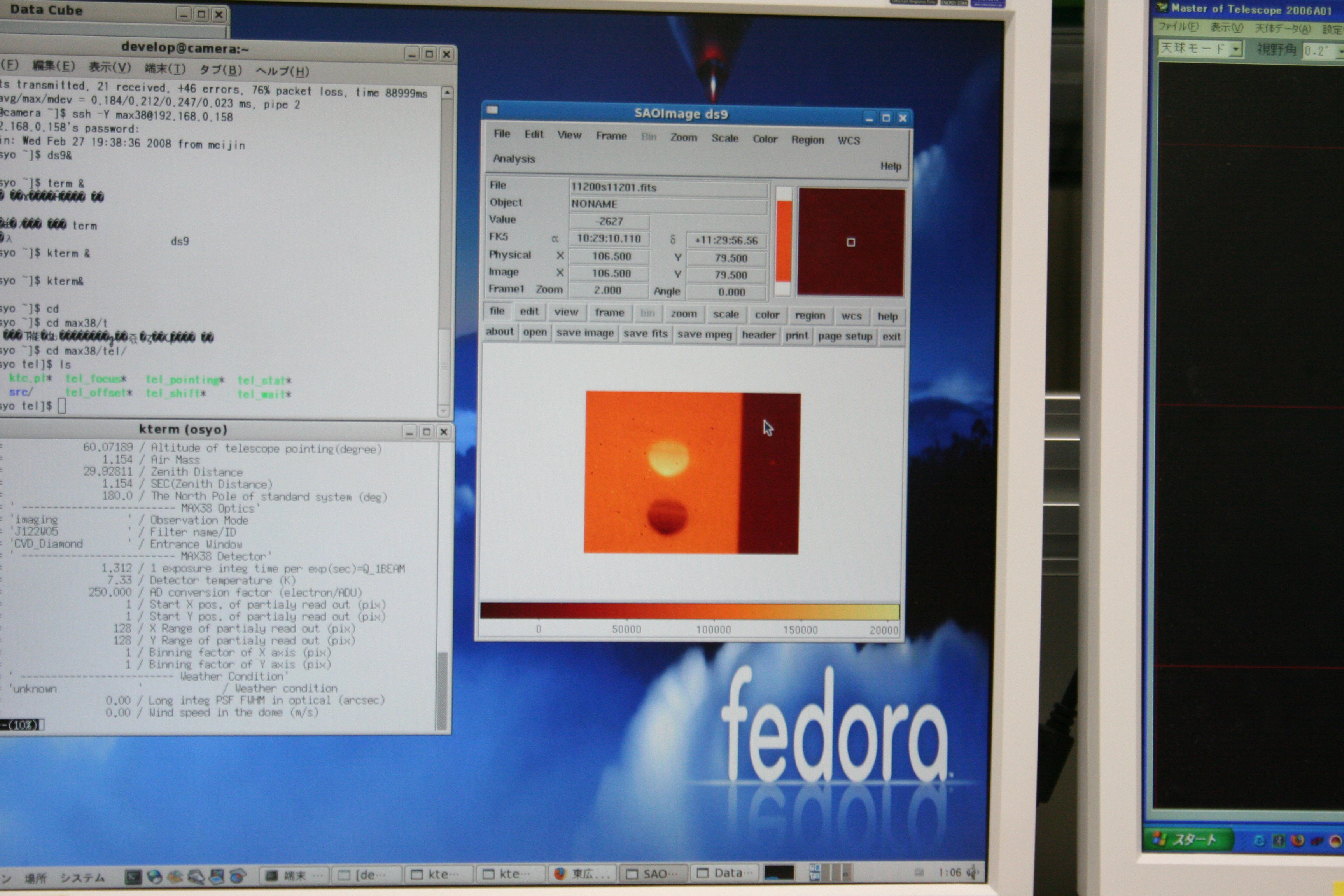Open the ds9 File menu
The width and height of the screenshot is (1344, 896).
(502, 134)
